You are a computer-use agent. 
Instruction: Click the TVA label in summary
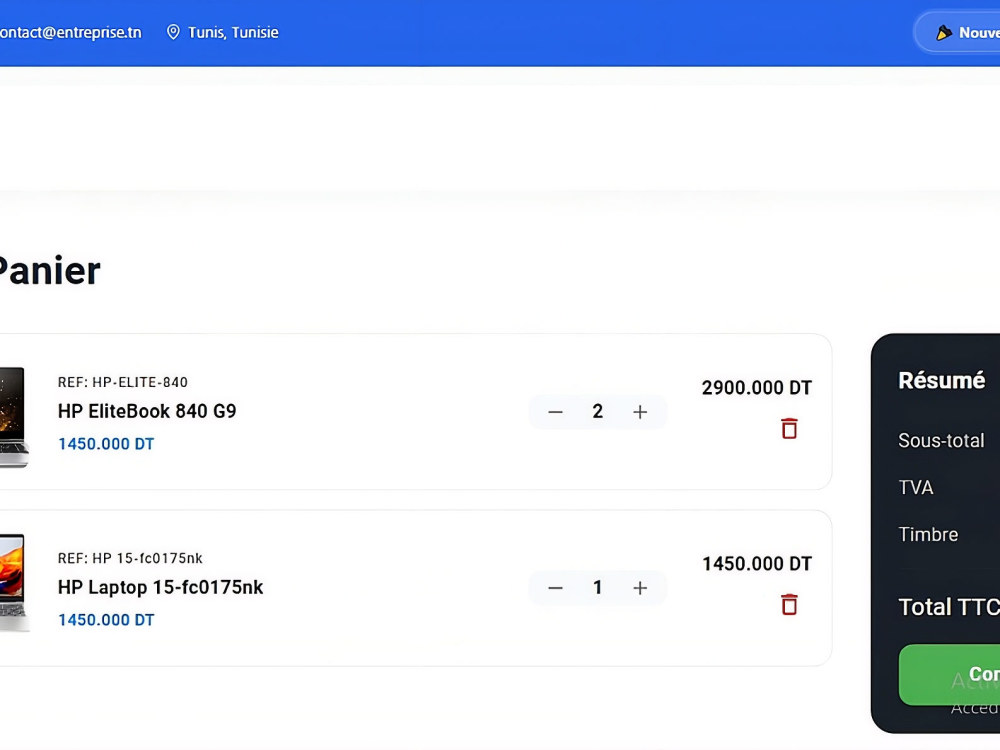coord(916,487)
